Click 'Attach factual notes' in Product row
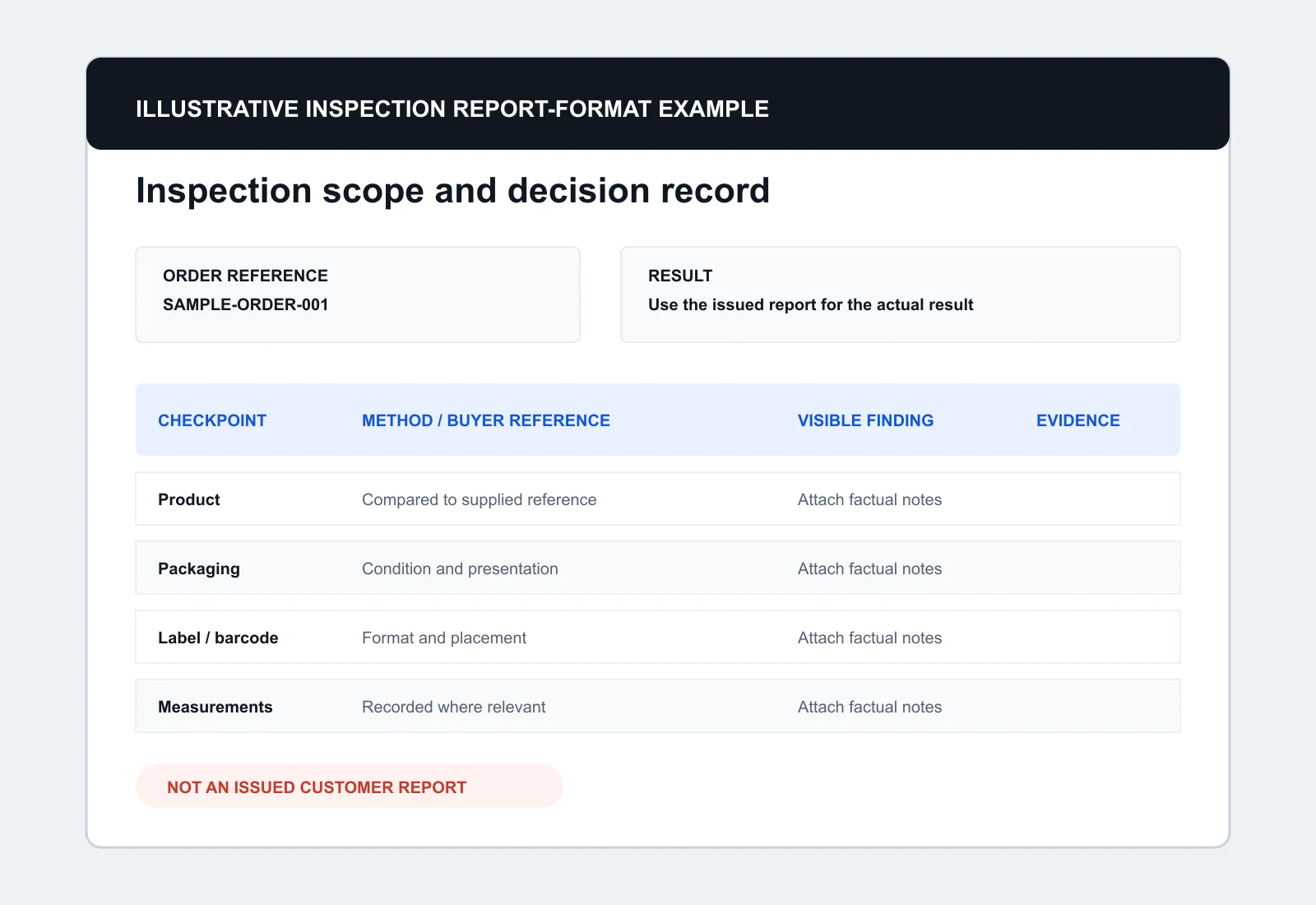 [869, 499]
